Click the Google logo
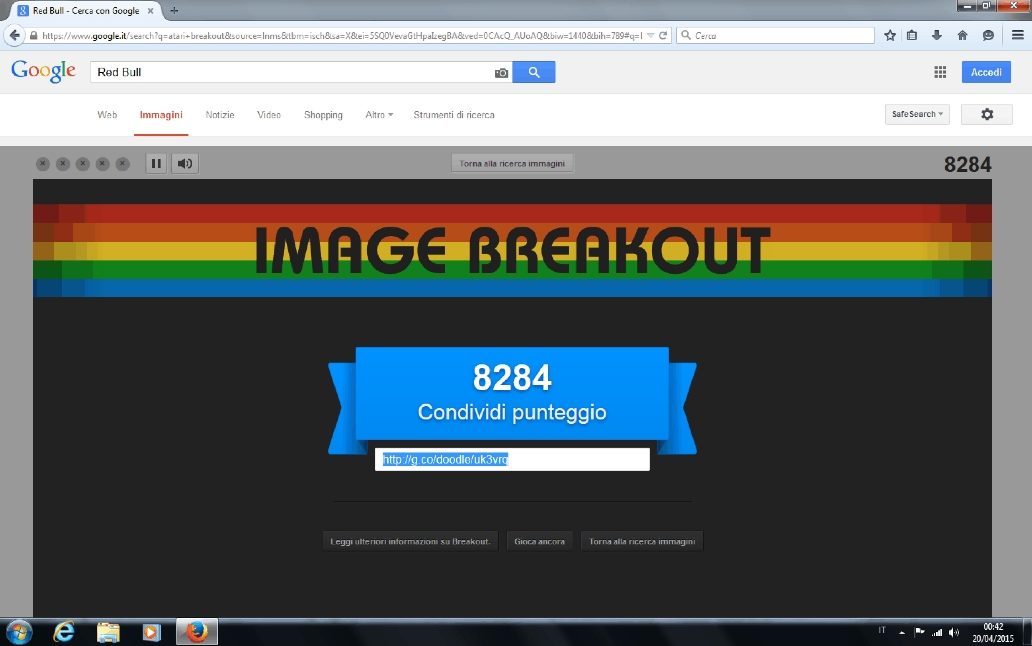The image size is (1032, 646). coord(43,71)
